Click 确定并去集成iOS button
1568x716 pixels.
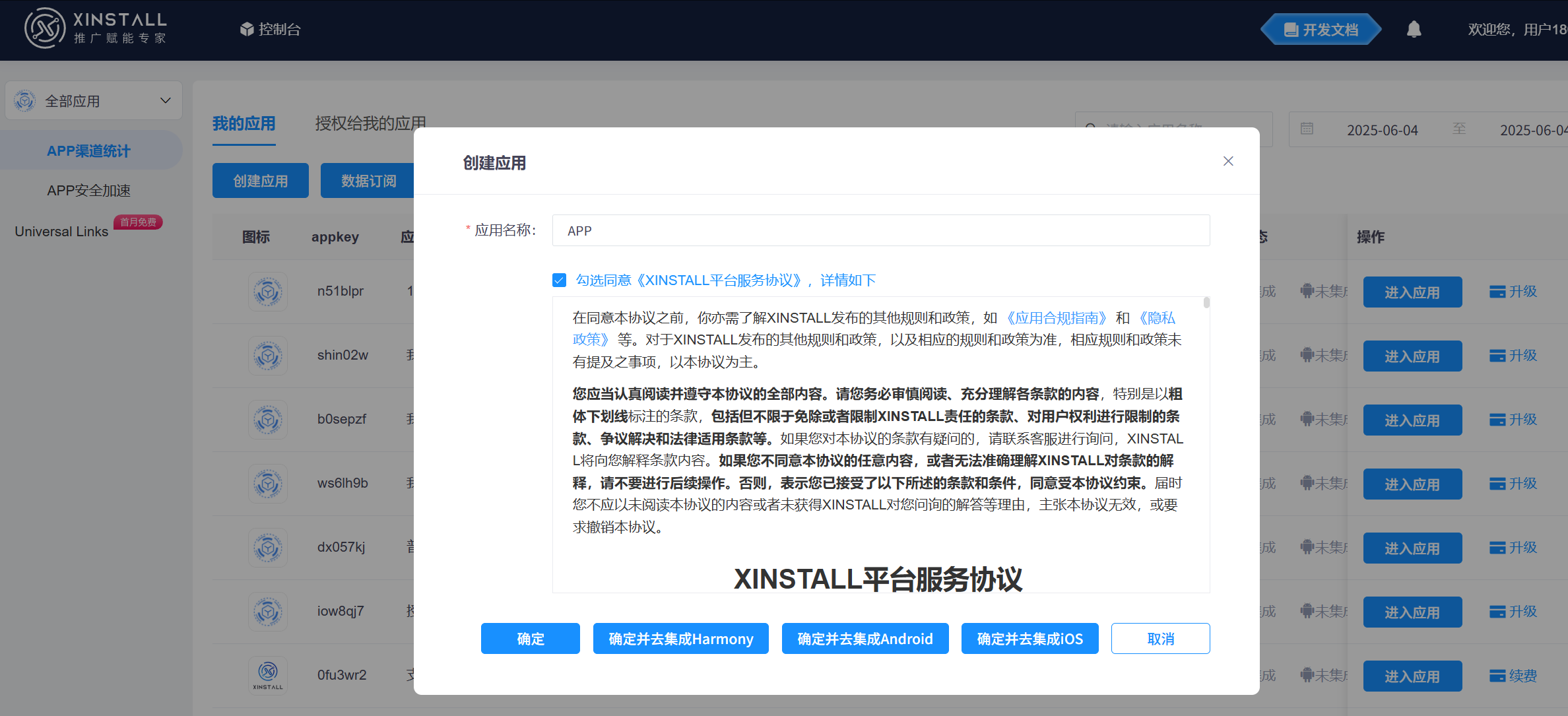coord(1030,639)
